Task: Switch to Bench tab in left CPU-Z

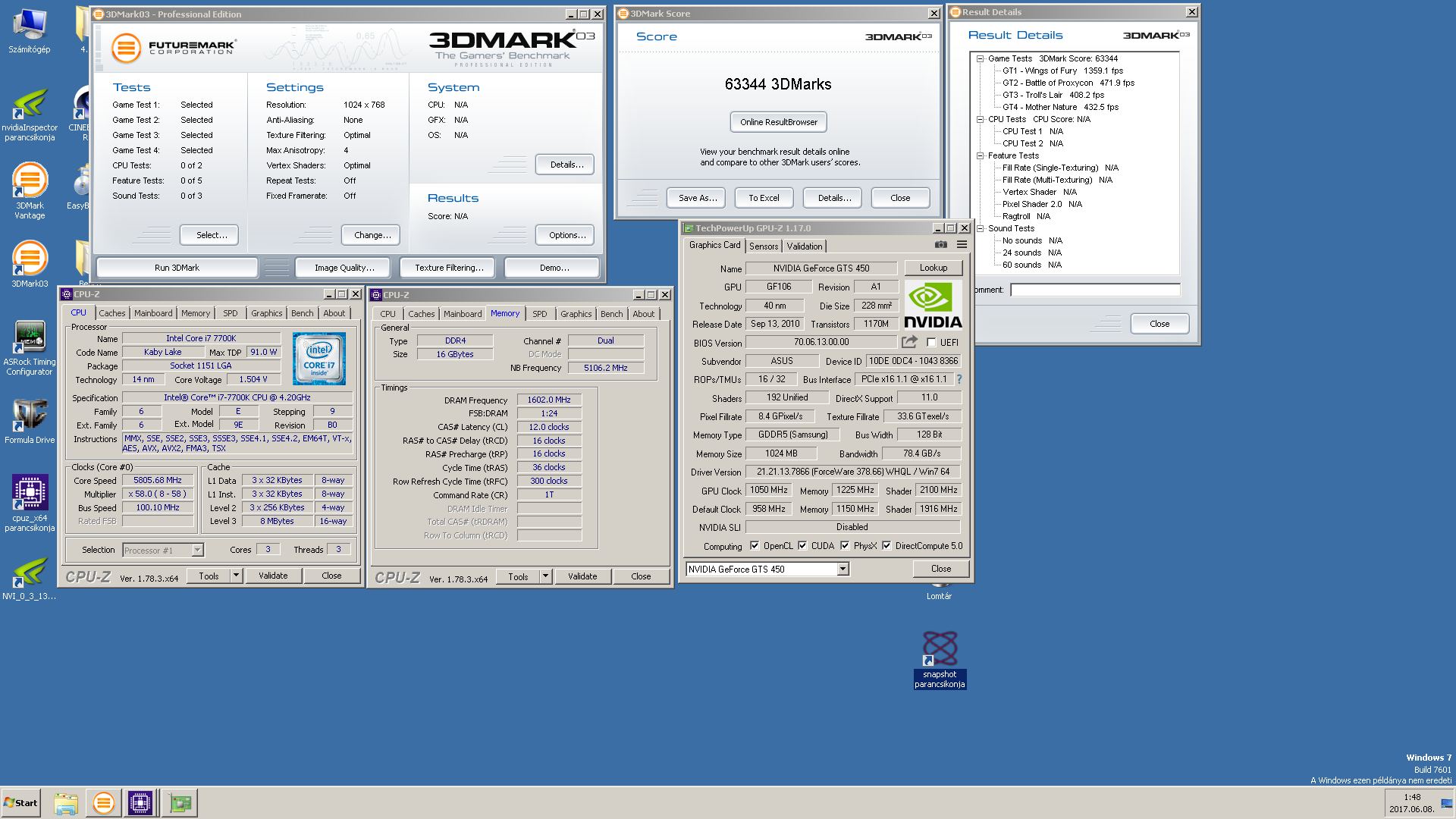Action: pyautogui.click(x=302, y=313)
